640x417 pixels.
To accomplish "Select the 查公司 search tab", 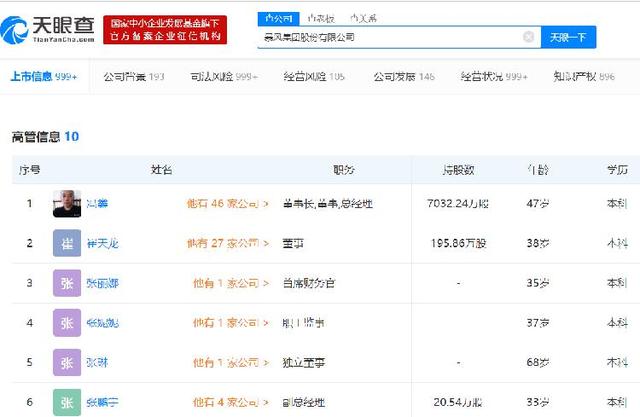I will click(278, 18).
